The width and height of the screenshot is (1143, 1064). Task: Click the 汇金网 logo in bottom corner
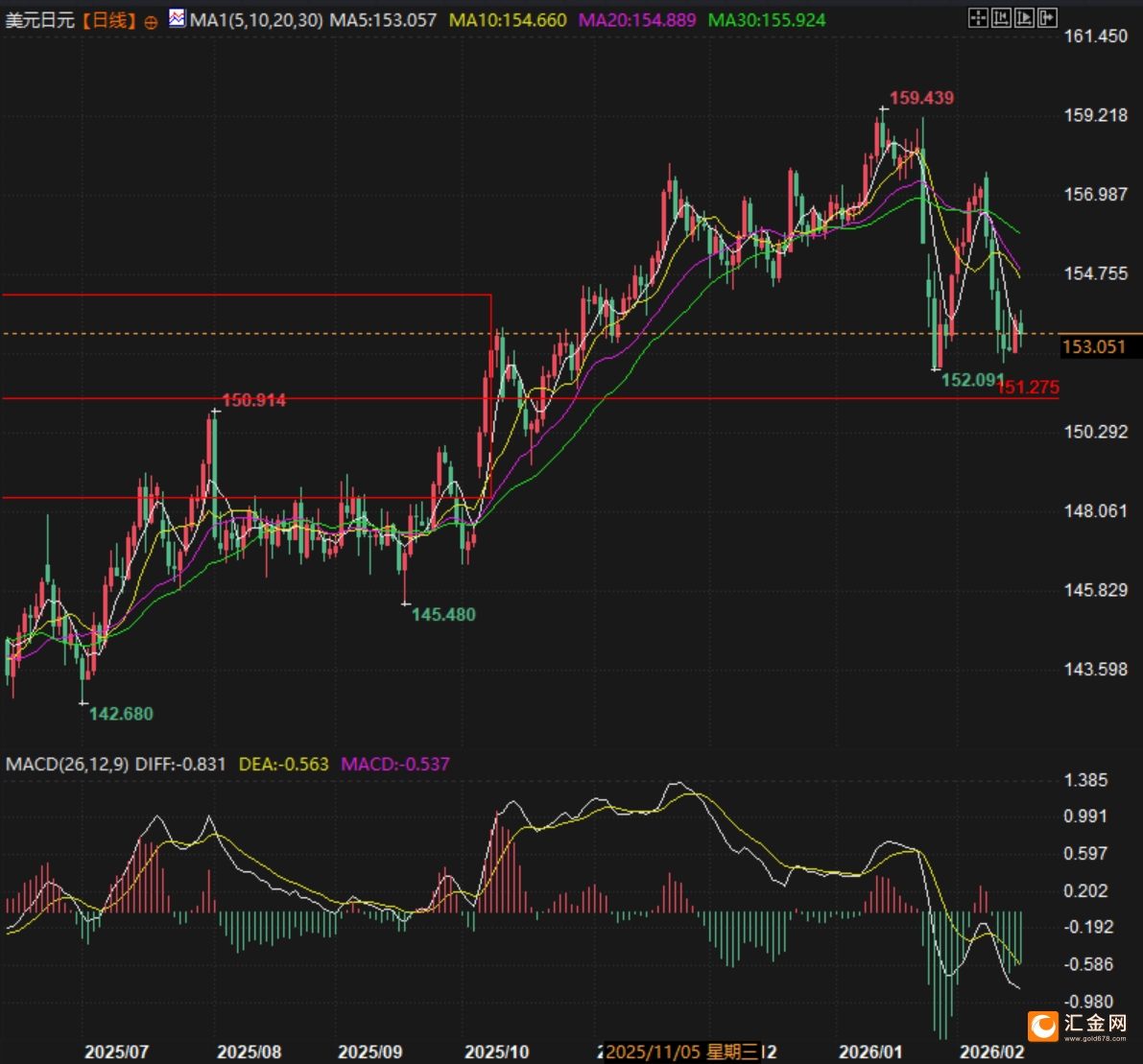pos(1080,1026)
